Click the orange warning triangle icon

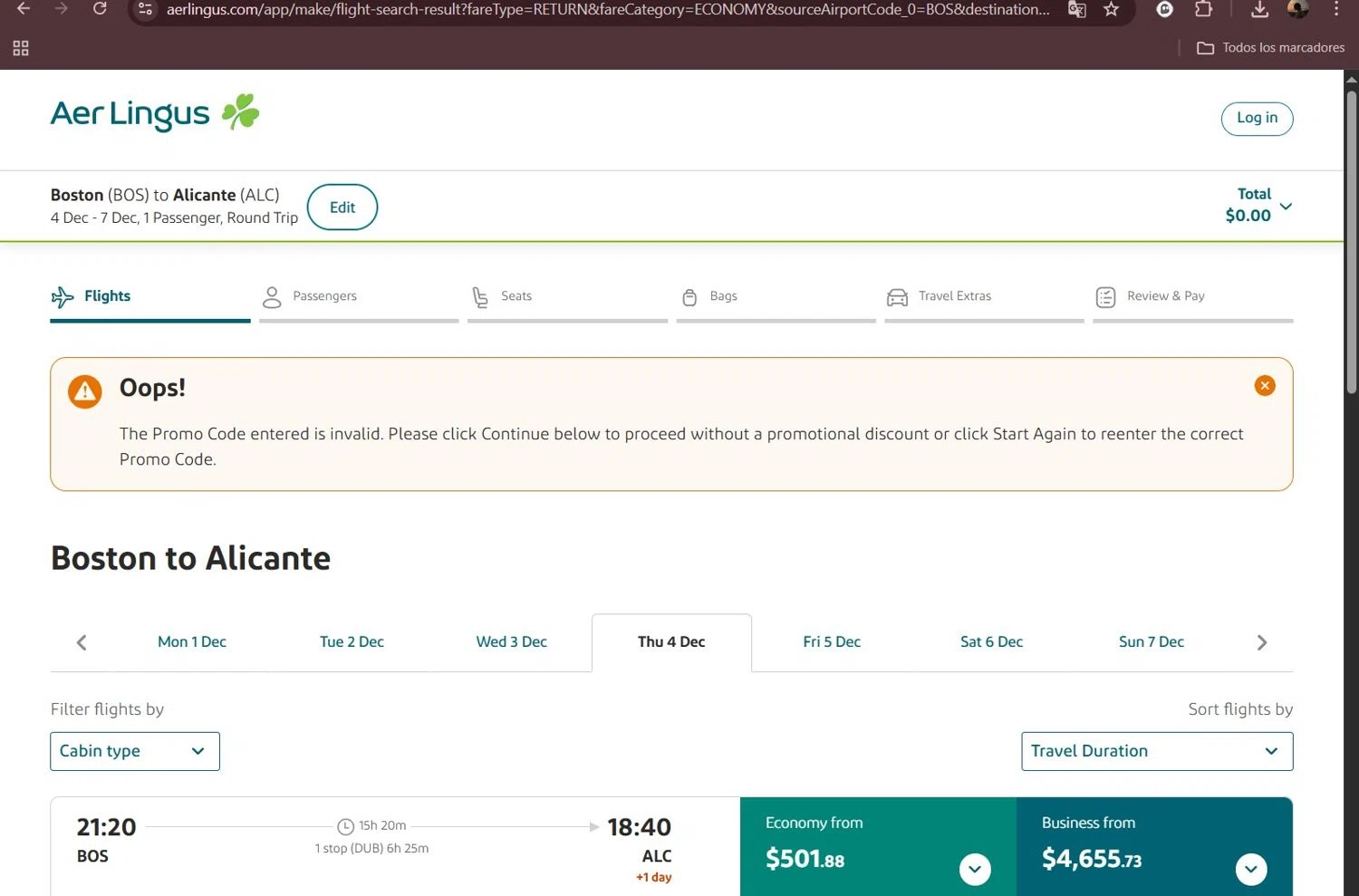[85, 391]
